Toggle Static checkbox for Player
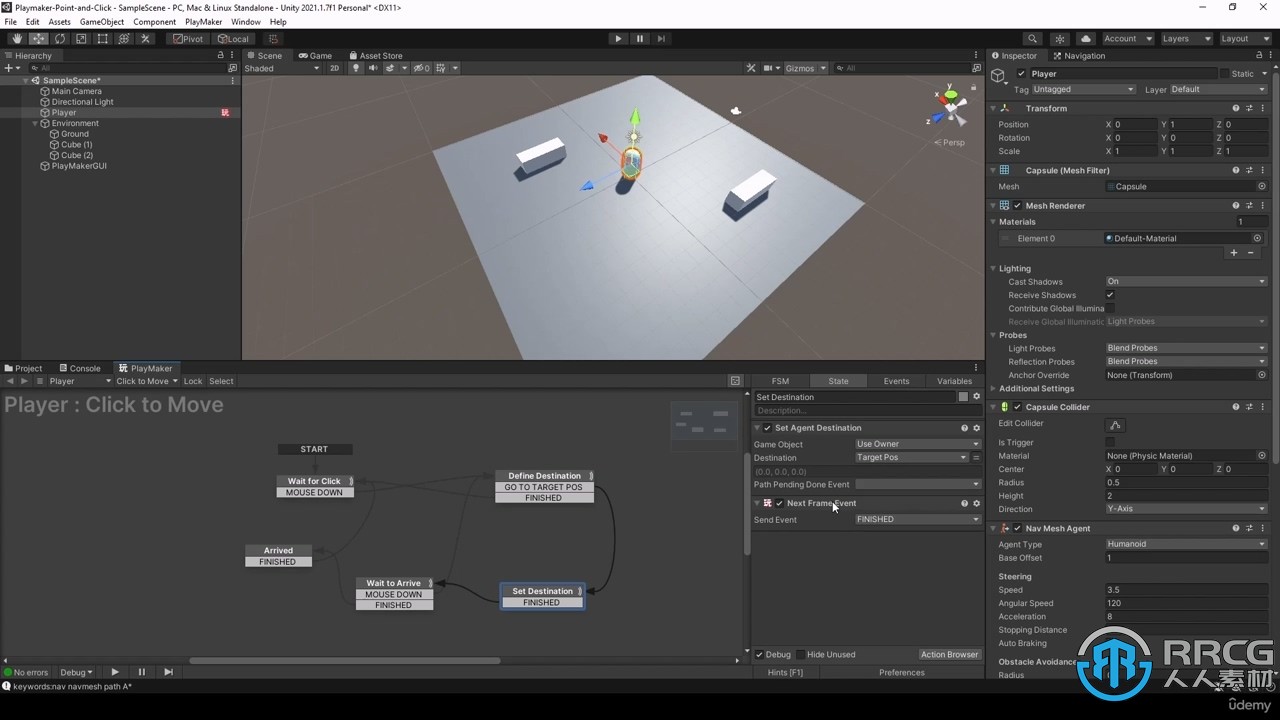1280x720 pixels. pyautogui.click(x=1225, y=73)
